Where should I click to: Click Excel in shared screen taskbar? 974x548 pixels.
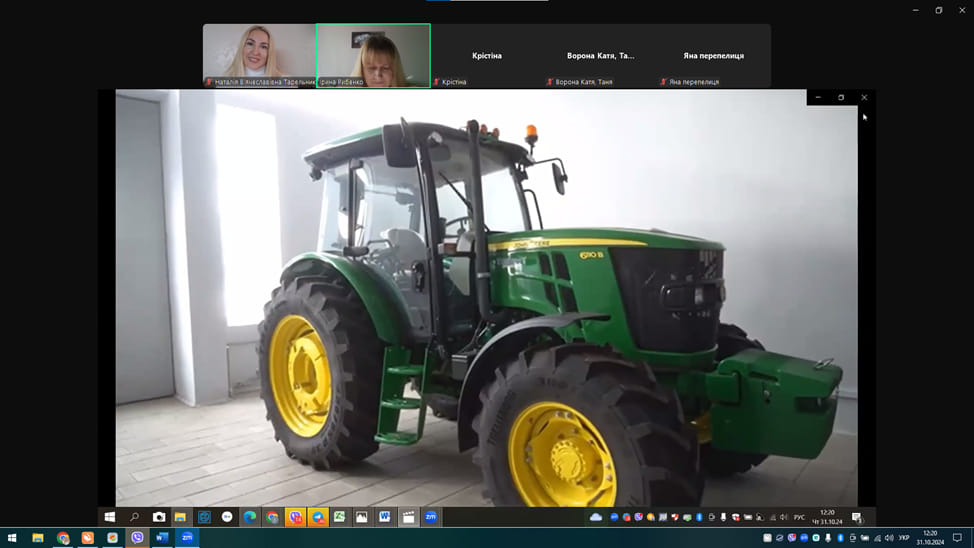(340, 517)
